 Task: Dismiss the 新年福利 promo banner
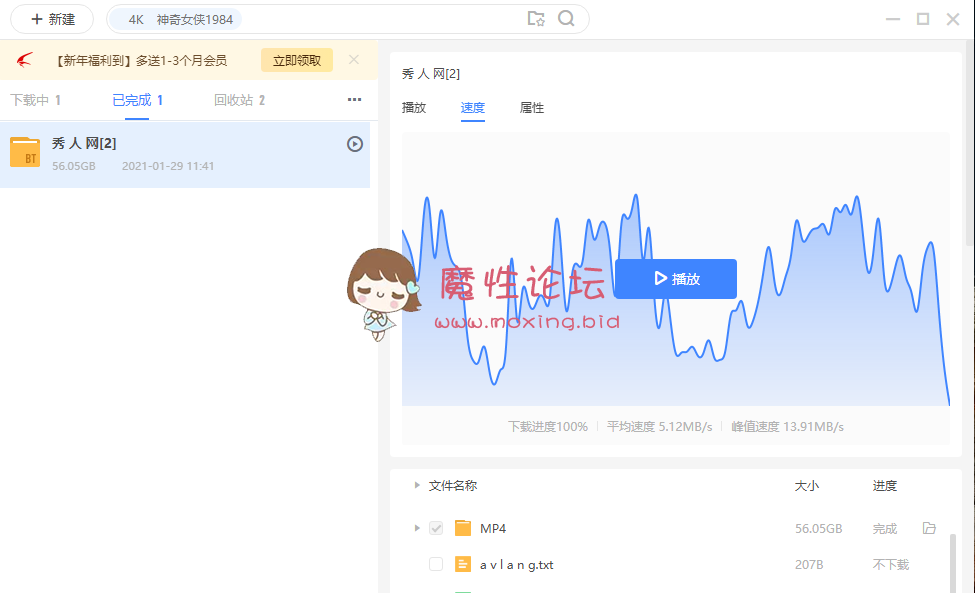[354, 60]
